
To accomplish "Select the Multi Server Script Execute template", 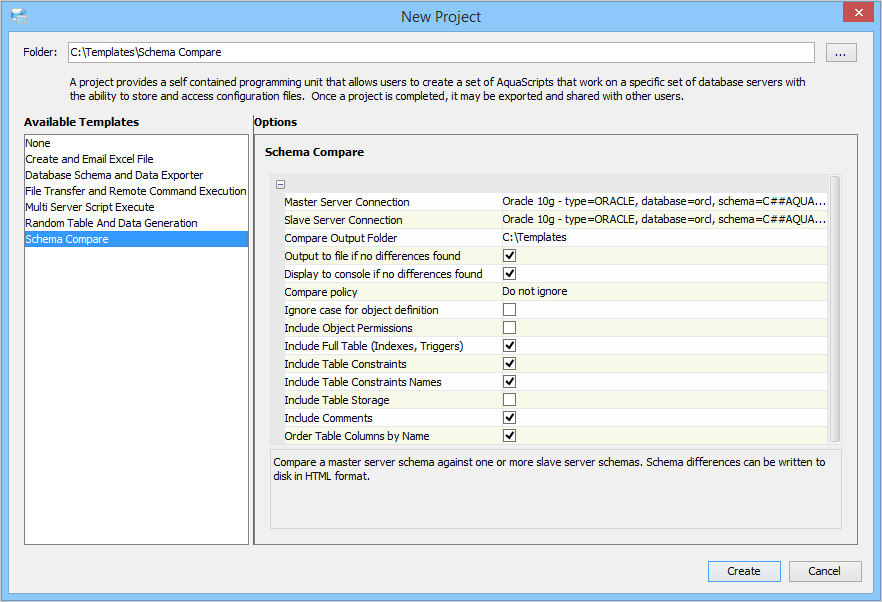I will 90,207.
